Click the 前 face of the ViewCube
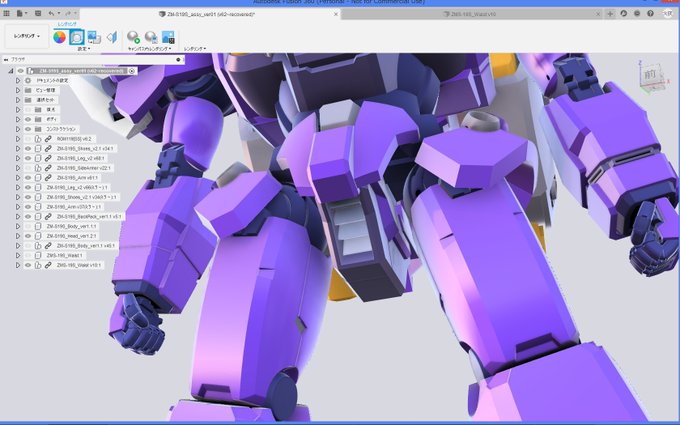Viewport: 680px width, 425px height. click(x=650, y=75)
